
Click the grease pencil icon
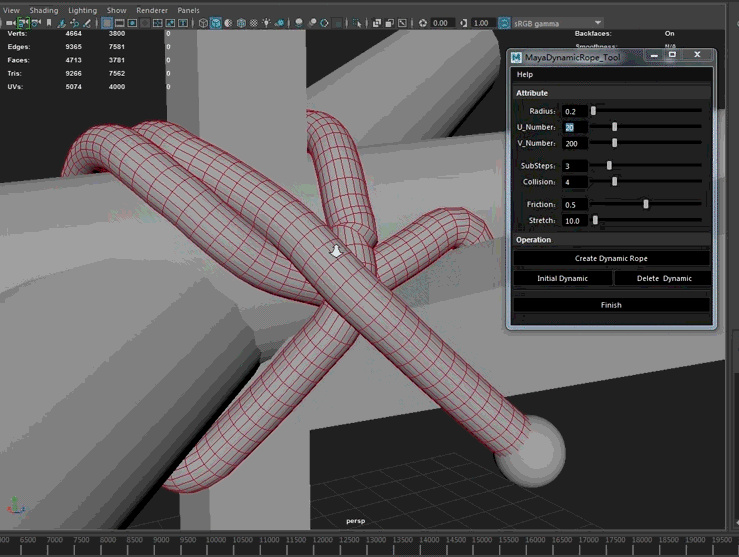click(x=87, y=23)
